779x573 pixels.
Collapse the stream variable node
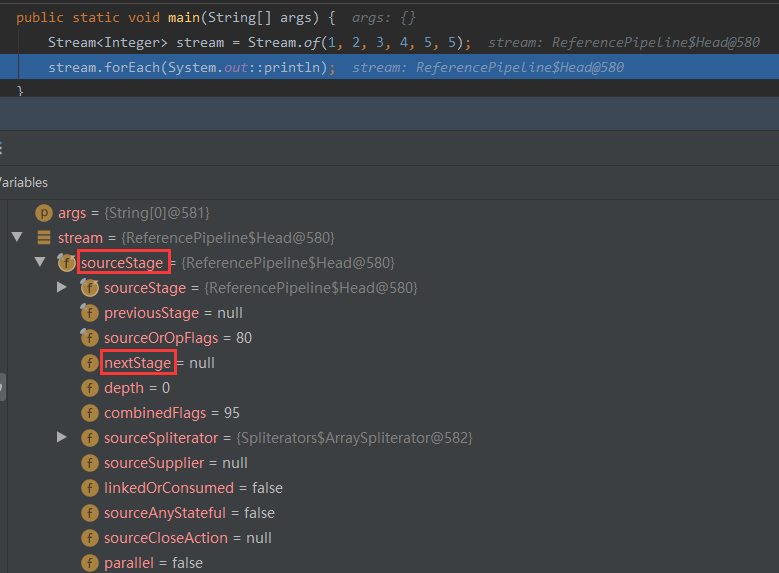pyautogui.click(x=17, y=237)
